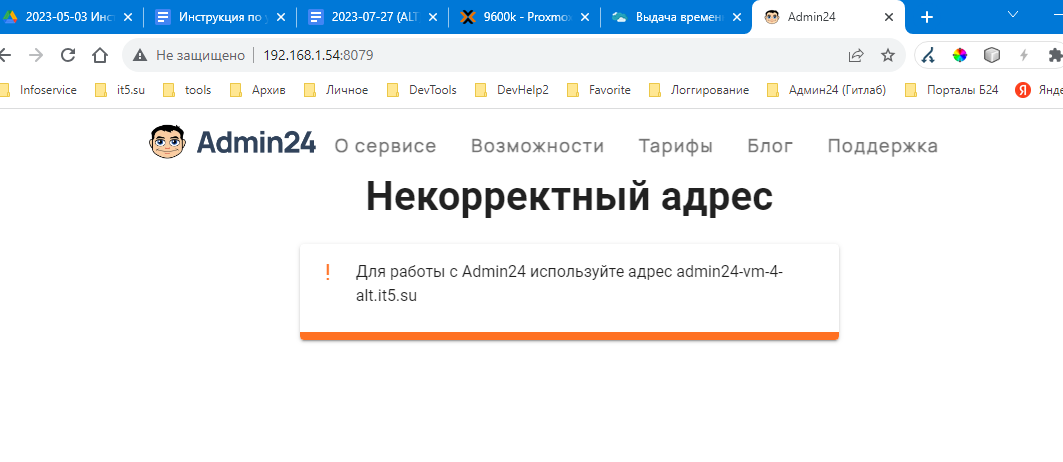Close the 9600k - Proxmox tab
Screen dimensions: 1063x462
pyautogui.click(x=586, y=18)
